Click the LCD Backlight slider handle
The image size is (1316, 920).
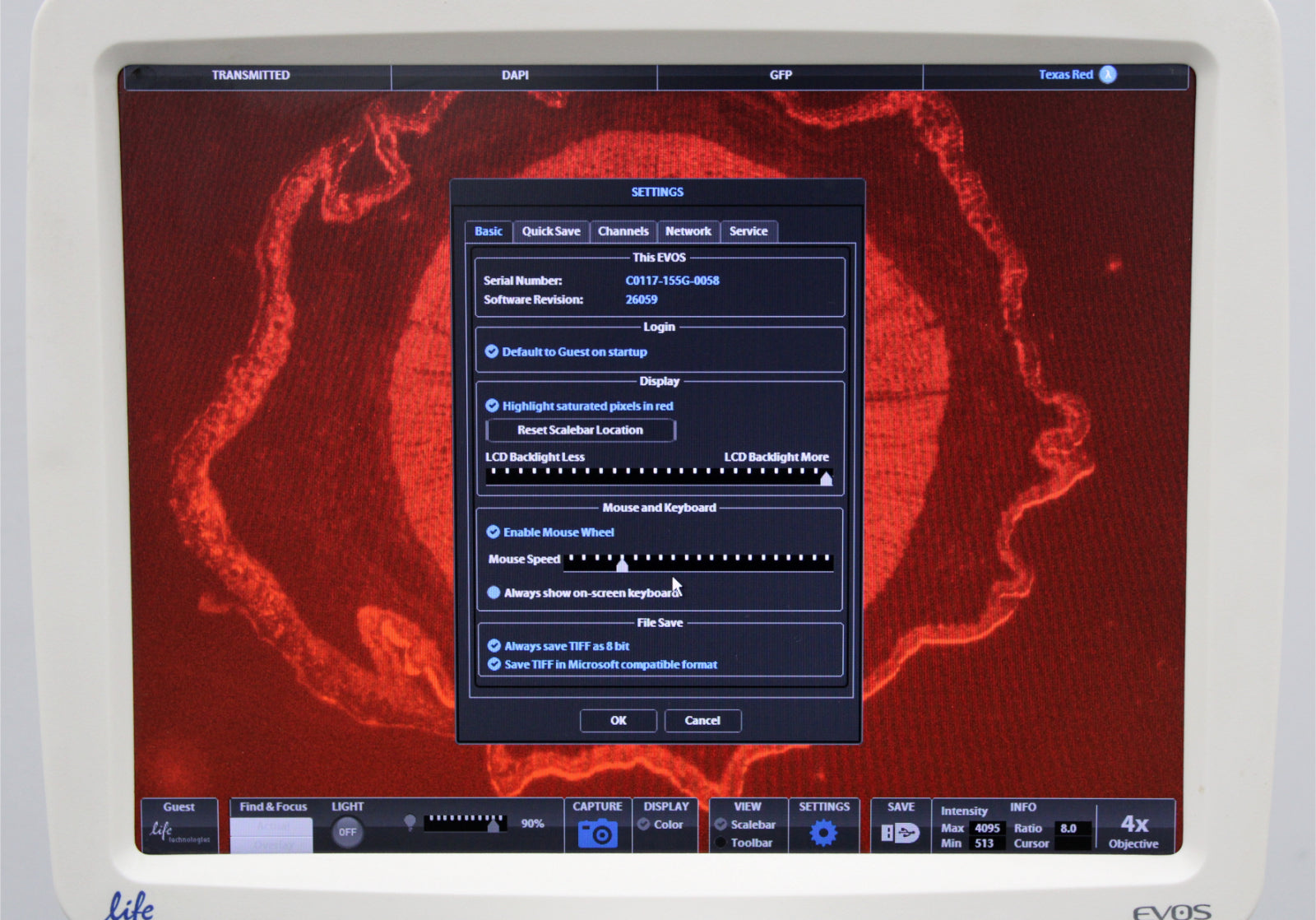[x=826, y=478]
